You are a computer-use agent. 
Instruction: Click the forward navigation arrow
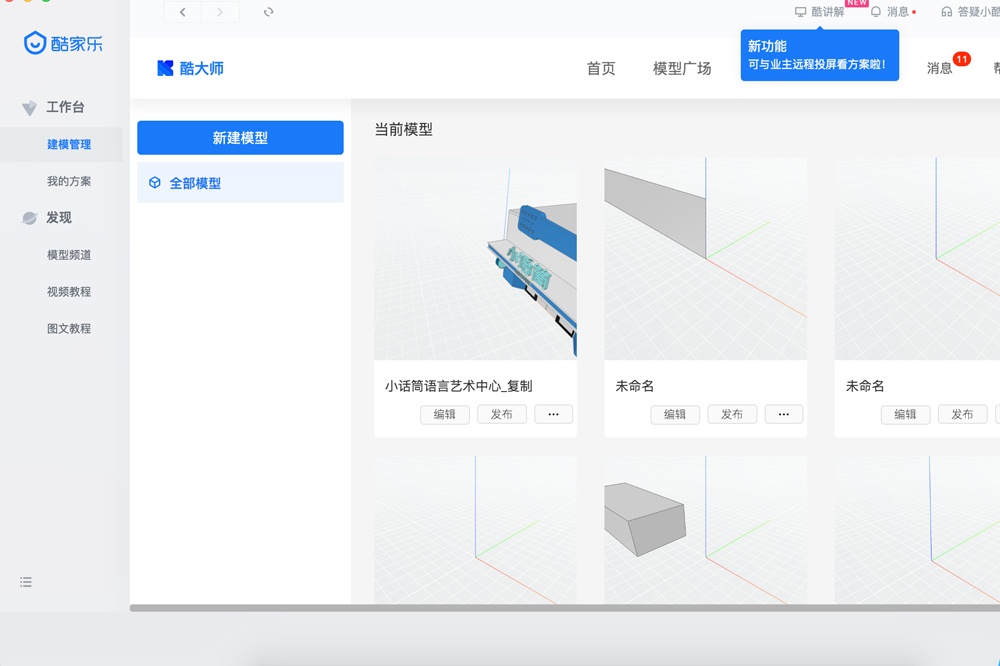[220, 12]
